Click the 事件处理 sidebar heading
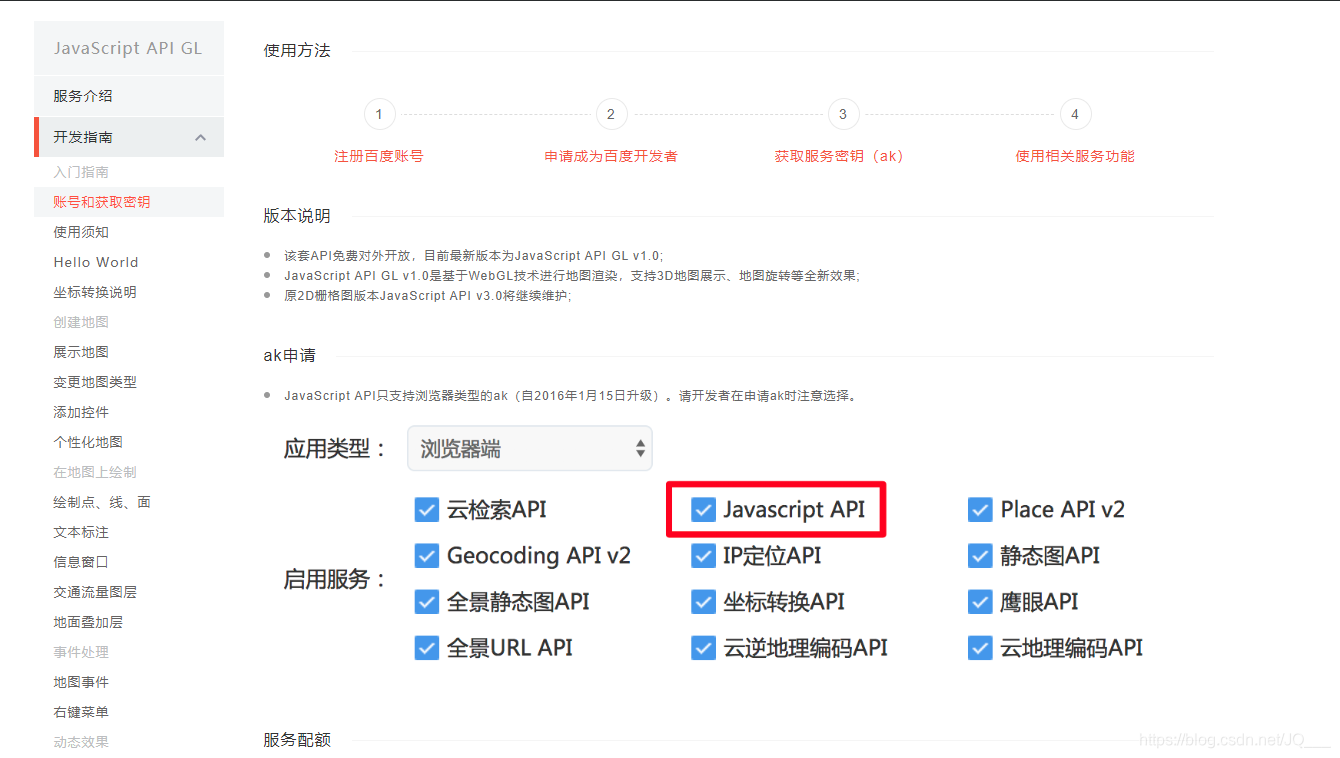Viewport: 1340px width, 758px height. coord(81,652)
